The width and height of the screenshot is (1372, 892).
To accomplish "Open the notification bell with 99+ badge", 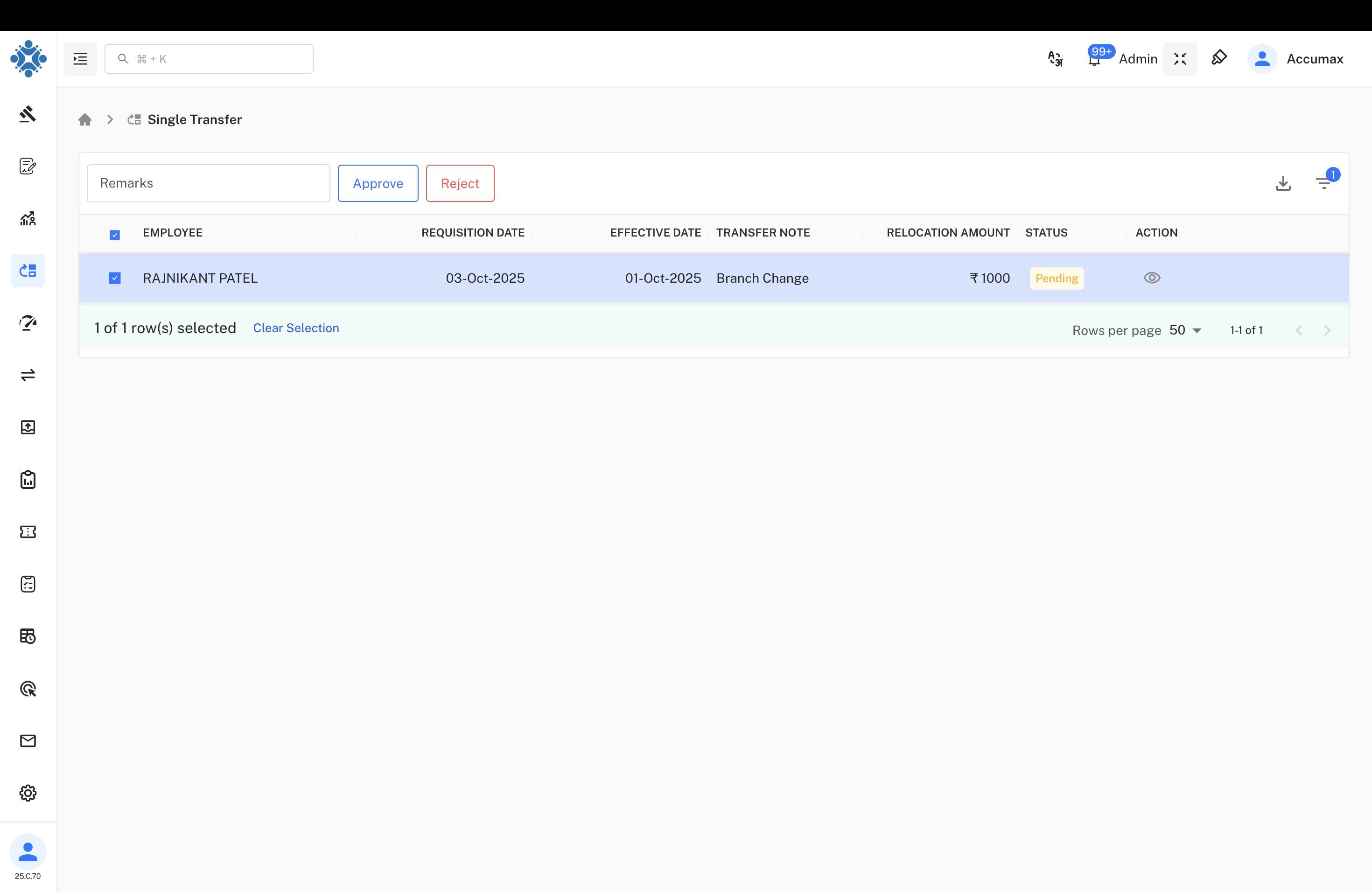I will tap(1093, 58).
